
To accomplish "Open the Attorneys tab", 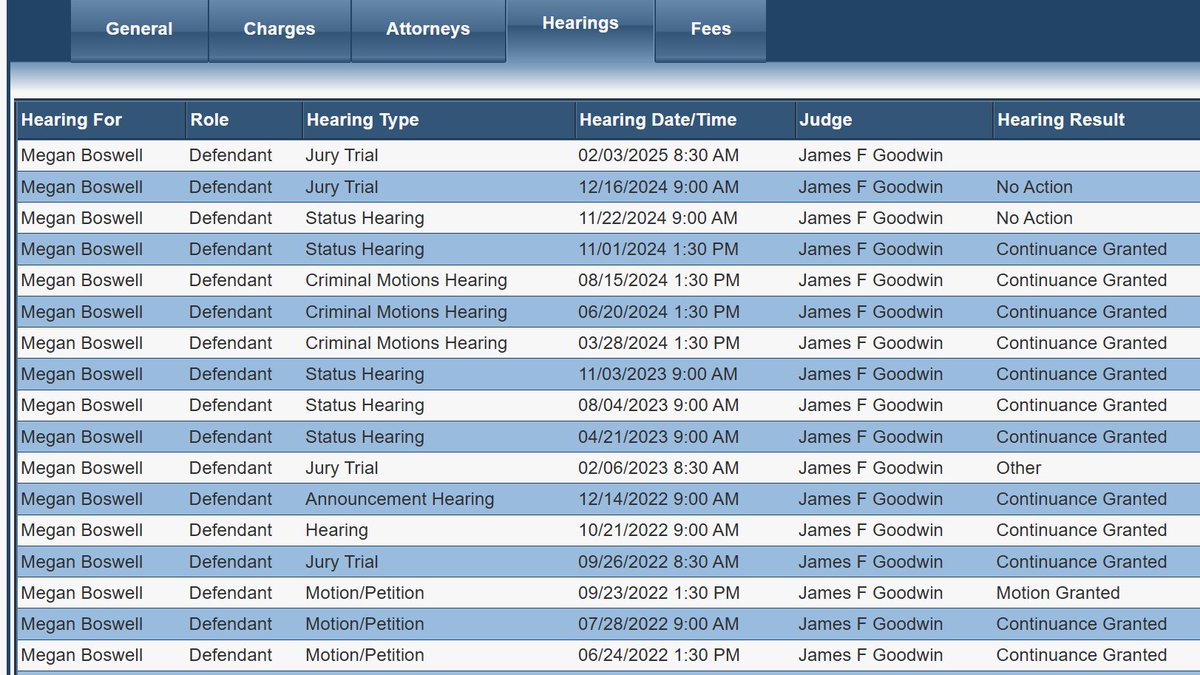I will coord(428,30).
